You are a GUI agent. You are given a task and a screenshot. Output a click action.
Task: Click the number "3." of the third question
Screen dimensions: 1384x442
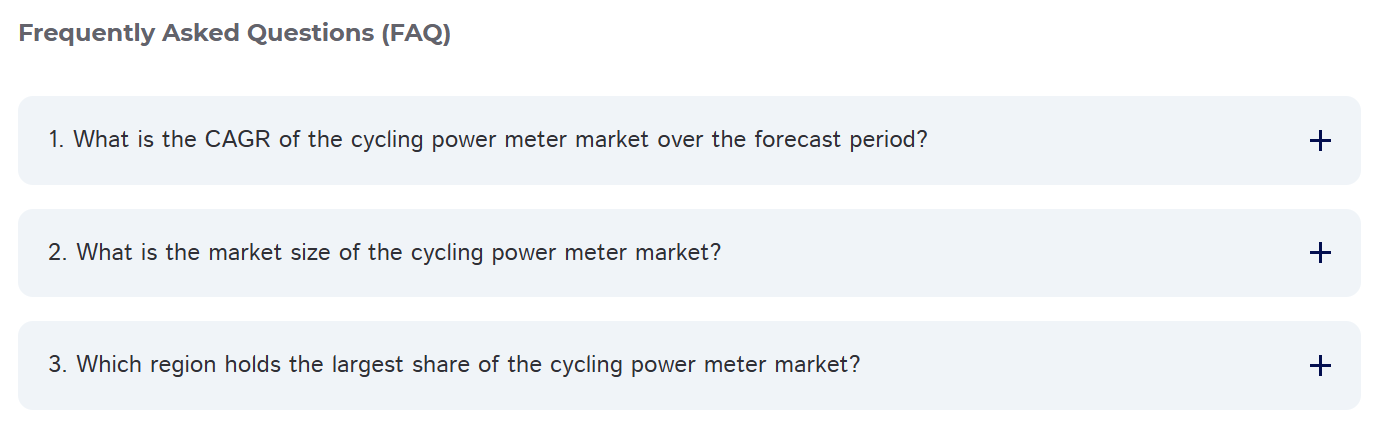58,365
